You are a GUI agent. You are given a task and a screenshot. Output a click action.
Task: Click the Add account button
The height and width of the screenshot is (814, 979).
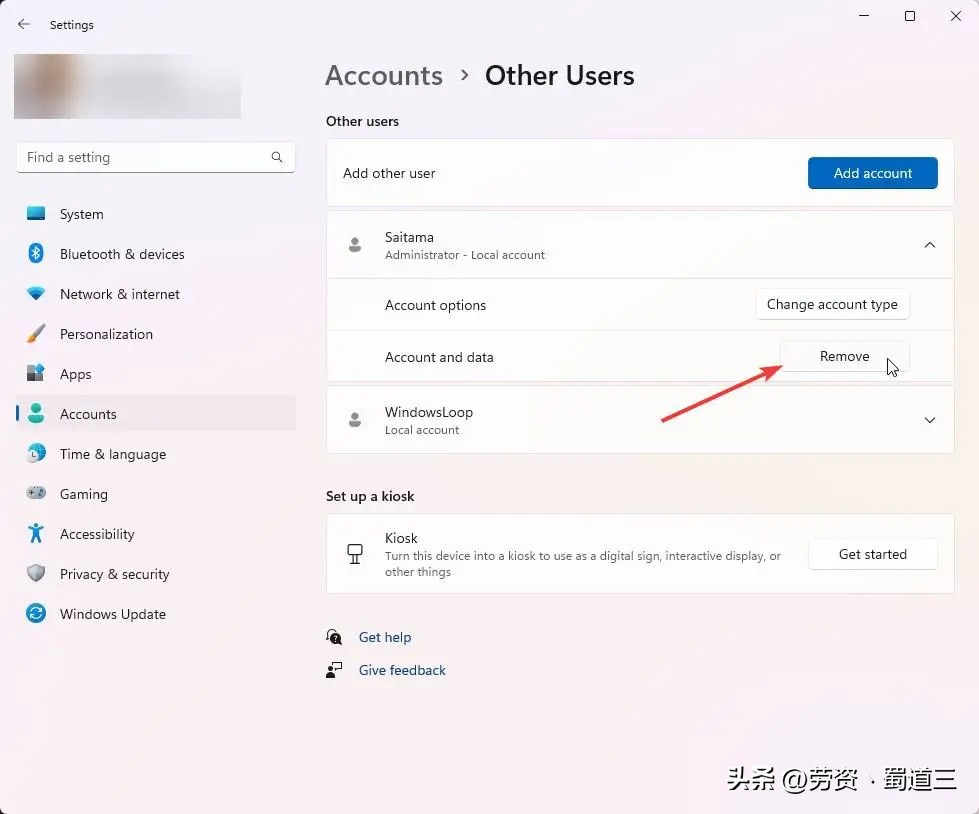(872, 172)
